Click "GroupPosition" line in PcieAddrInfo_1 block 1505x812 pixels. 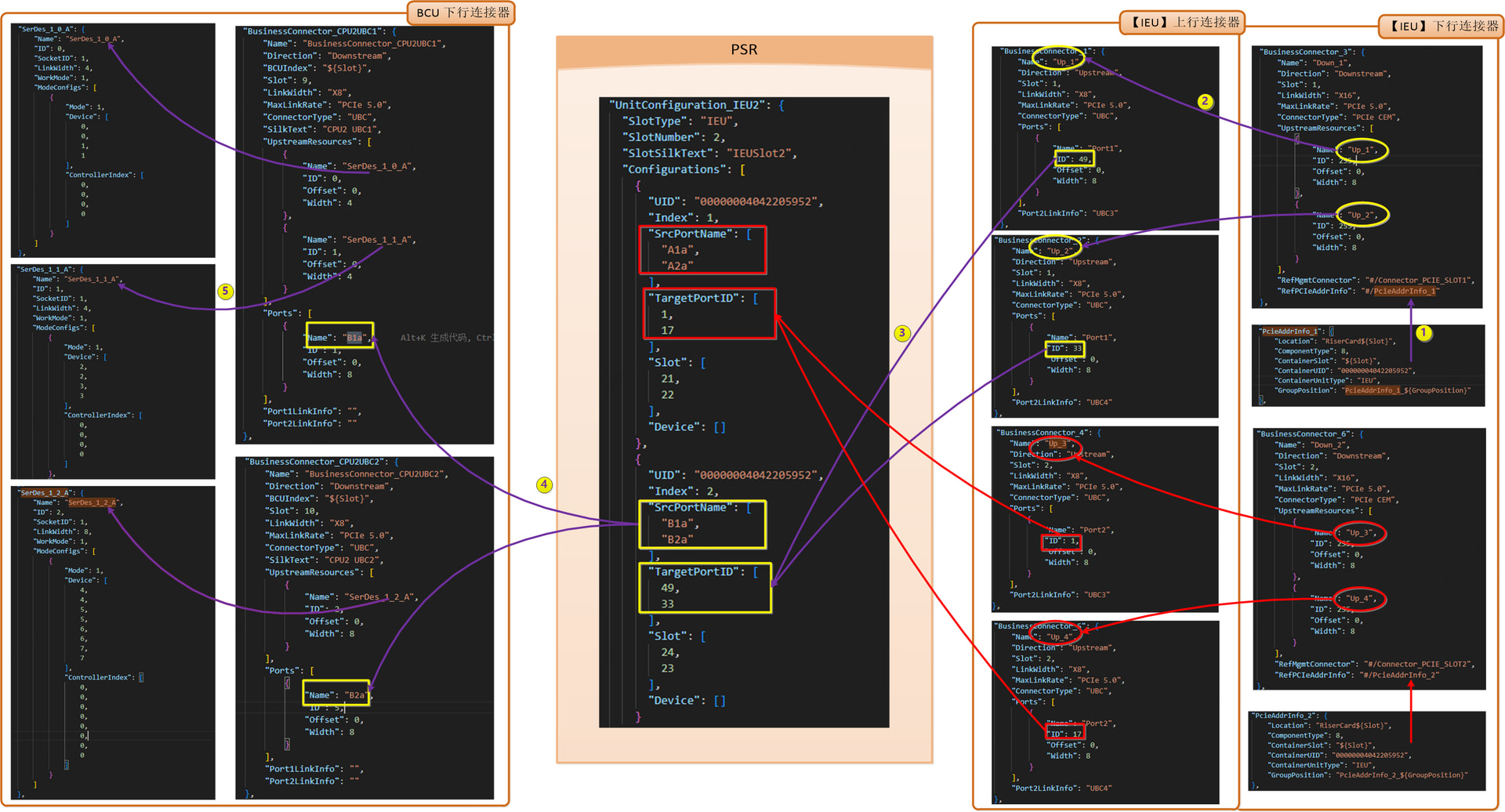1373,390
